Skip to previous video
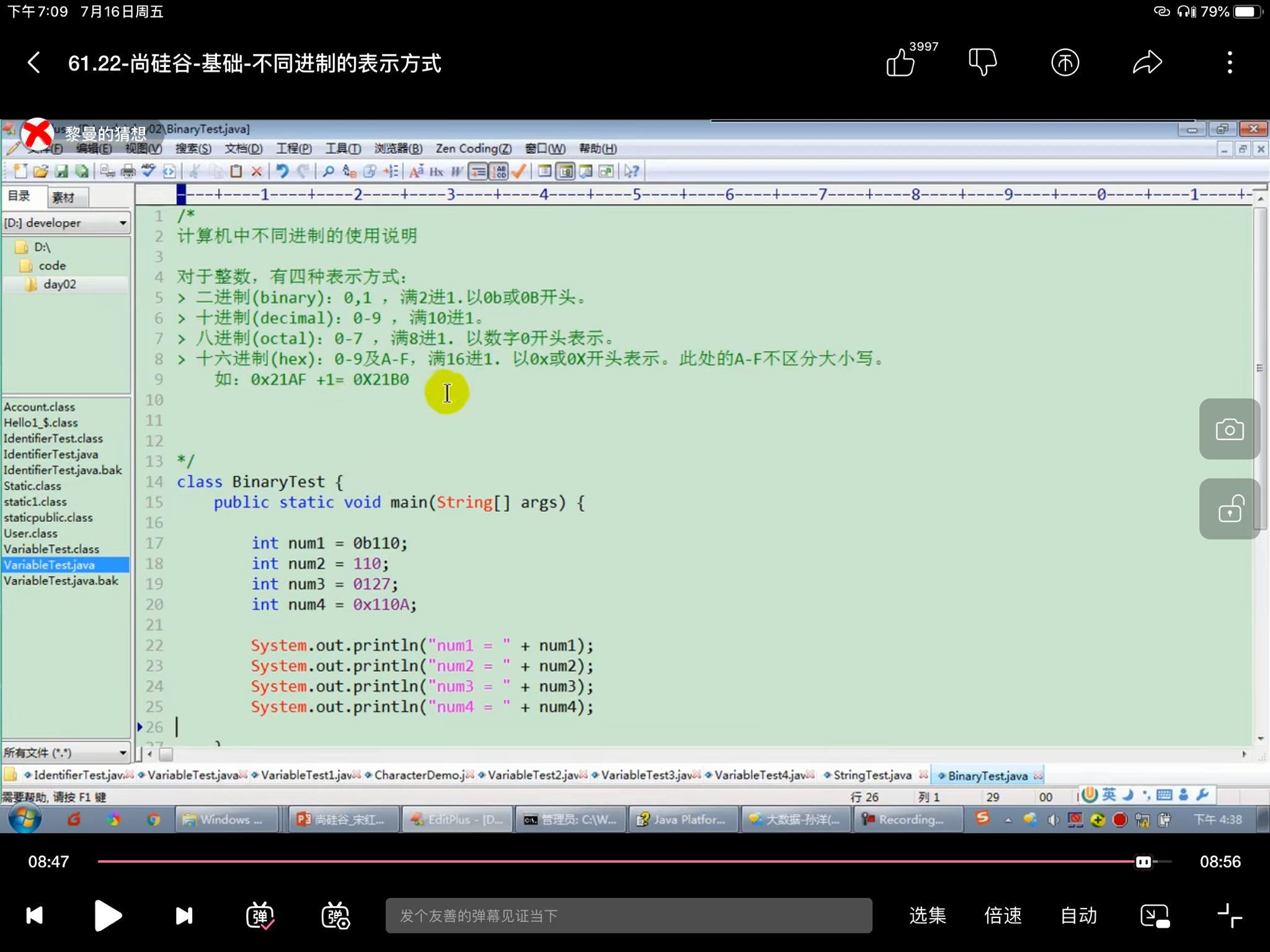The width and height of the screenshot is (1270, 952). (x=35, y=915)
